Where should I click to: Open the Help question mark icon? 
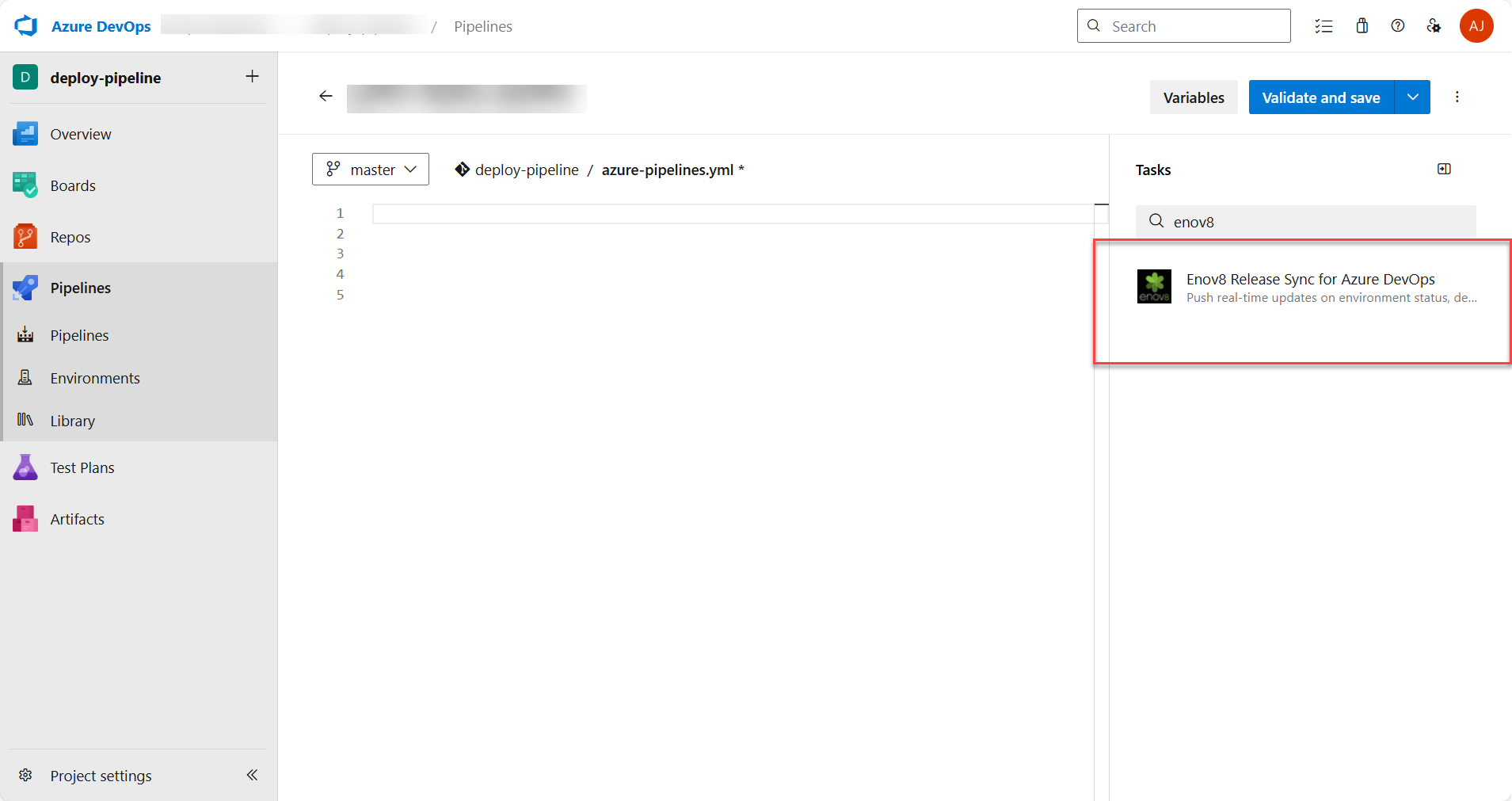tap(1397, 26)
